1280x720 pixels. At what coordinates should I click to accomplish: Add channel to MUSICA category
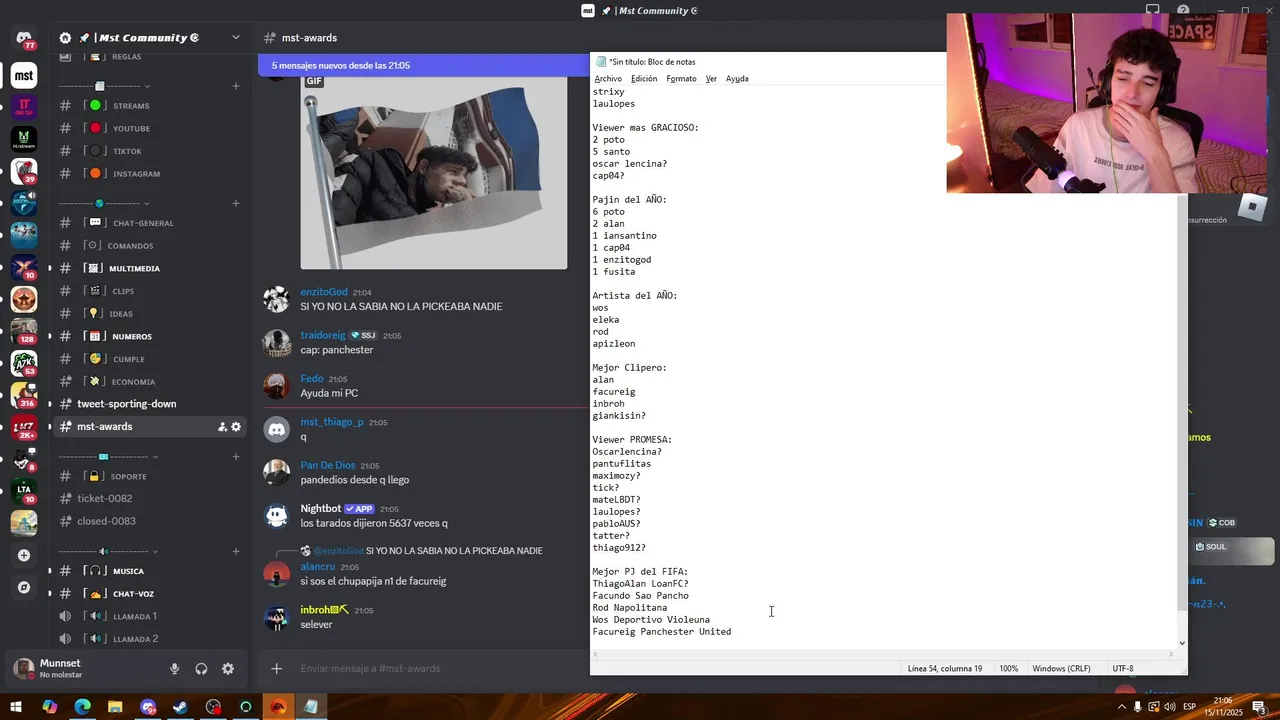coord(236,551)
